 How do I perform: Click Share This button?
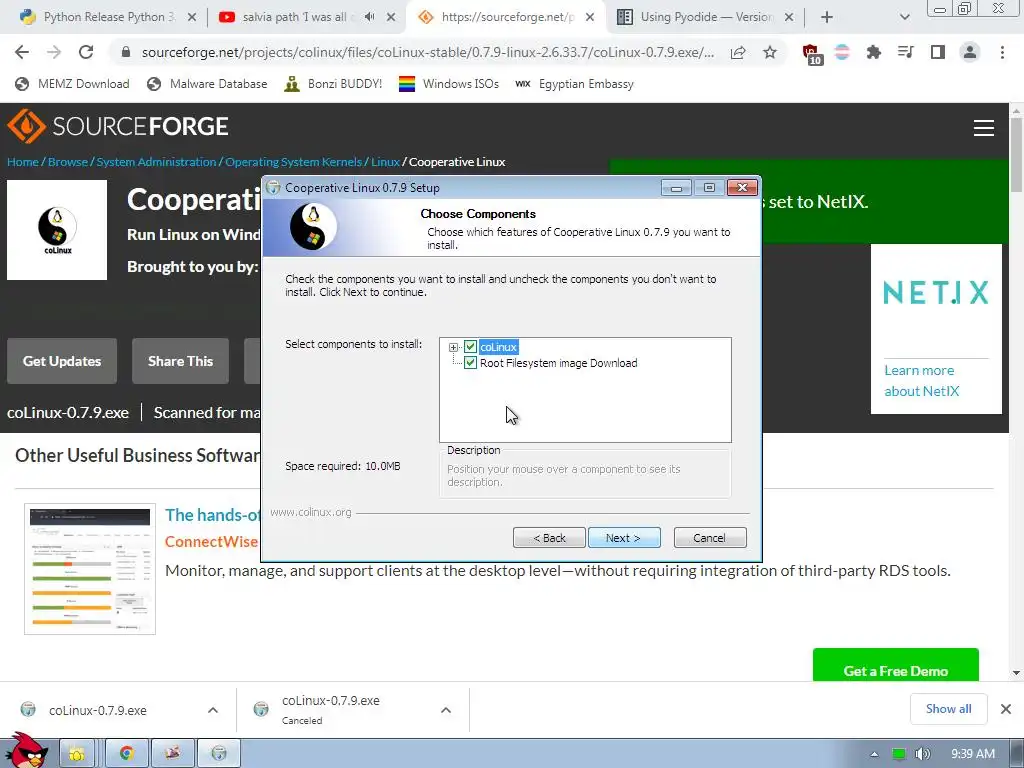(180, 361)
